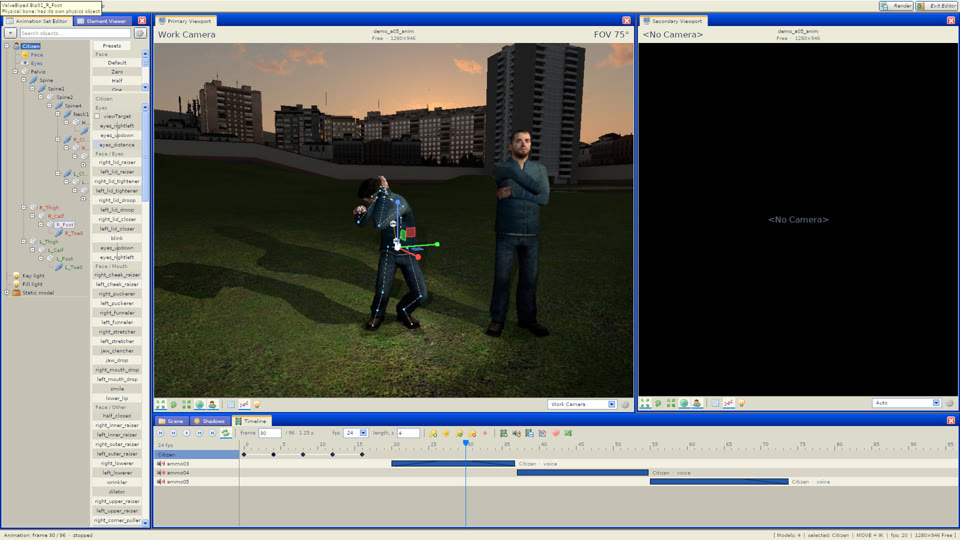Screen dimensions: 960x540
Task: Click the globe icon in Primary Viewport toolbar
Action: 199,405
